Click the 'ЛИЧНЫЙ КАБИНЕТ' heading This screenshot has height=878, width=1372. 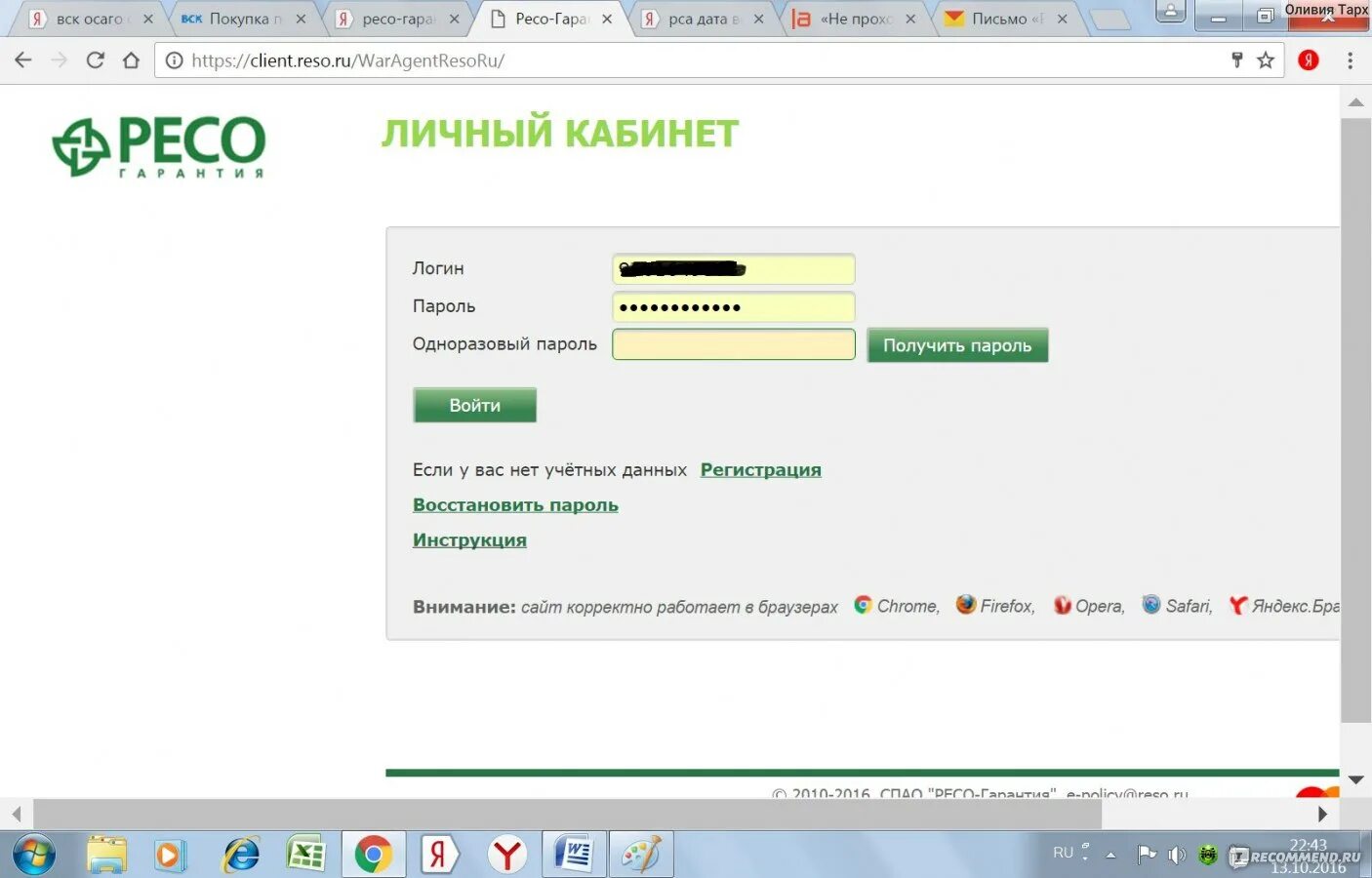(560, 134)
